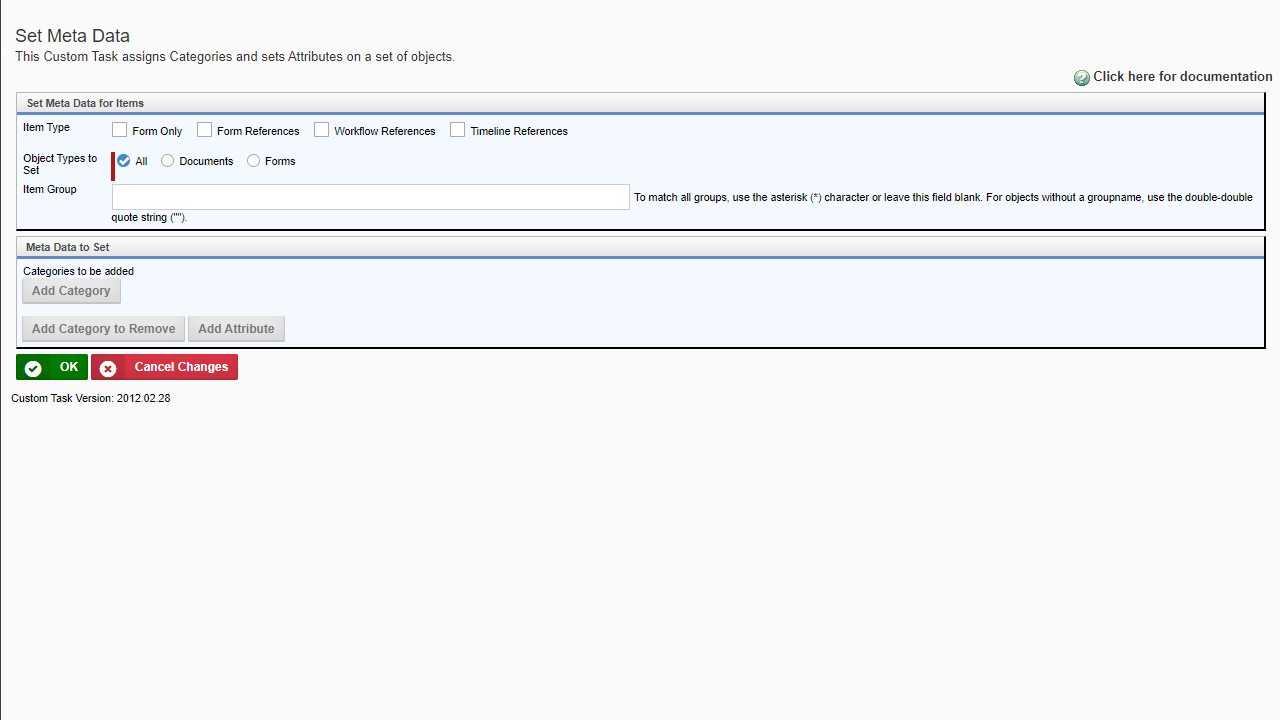Choose the Documents radio button
The width and height of the screenshot is (1280, 720).
click(x=168, y=161)
